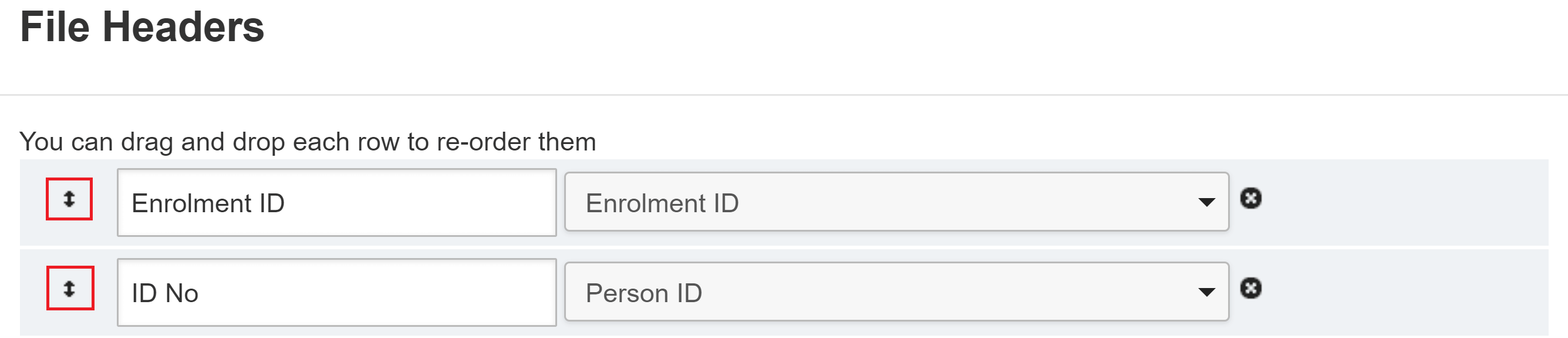Click the caret arrow in Enrolment ID select
The height and width of the screenshot is (338, 1568).
click(x=1206, y=203)
